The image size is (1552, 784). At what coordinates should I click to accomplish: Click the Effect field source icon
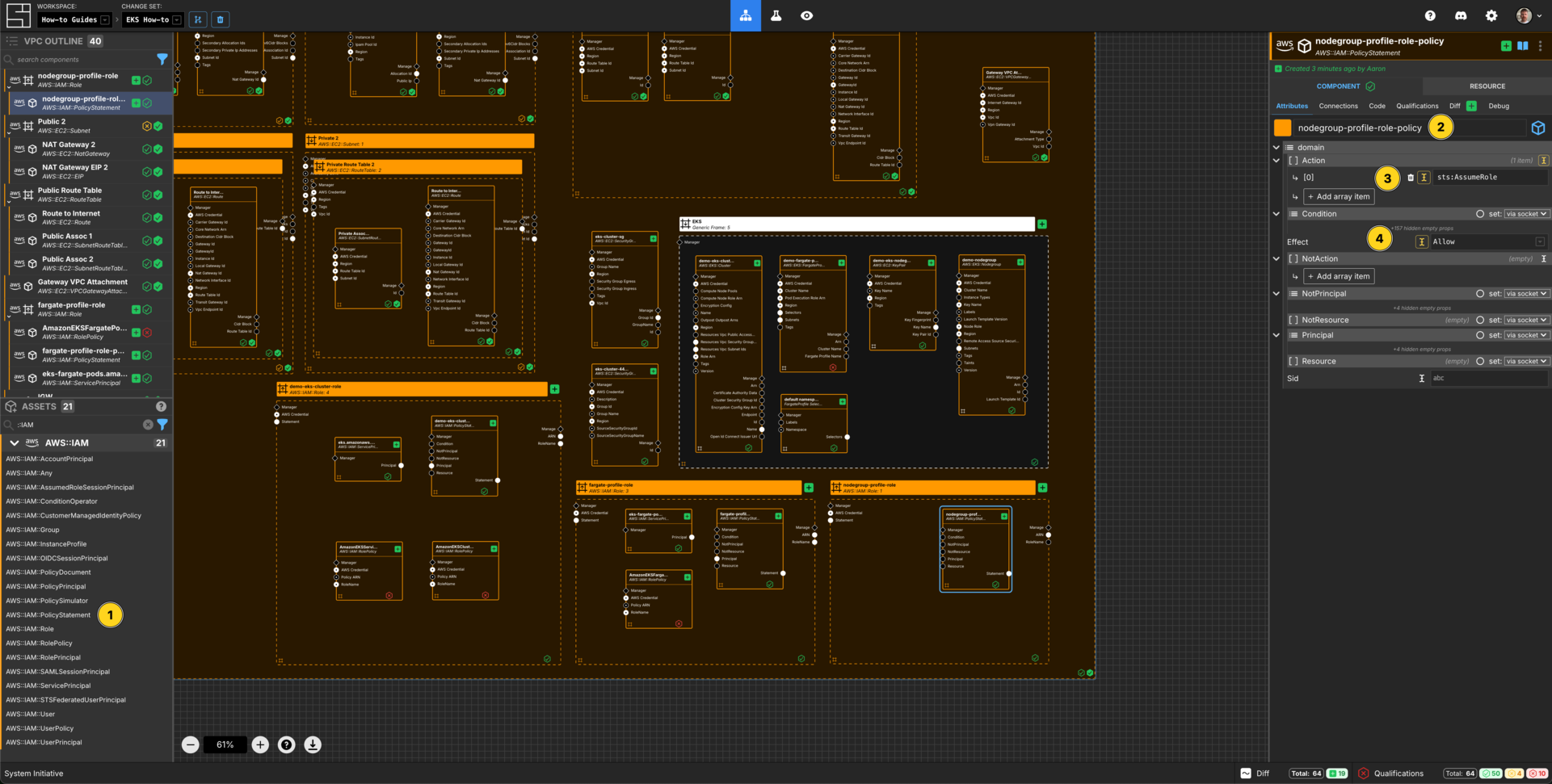pyautogui.click(x=1421, y=241)
